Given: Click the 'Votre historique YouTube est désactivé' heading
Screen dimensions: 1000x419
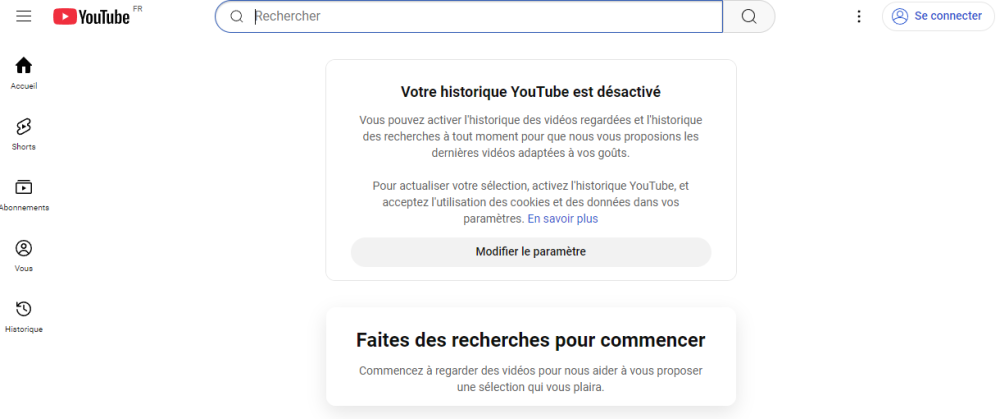Looking at the screenshot, I should pyautogui.click(x=530, y=91).
